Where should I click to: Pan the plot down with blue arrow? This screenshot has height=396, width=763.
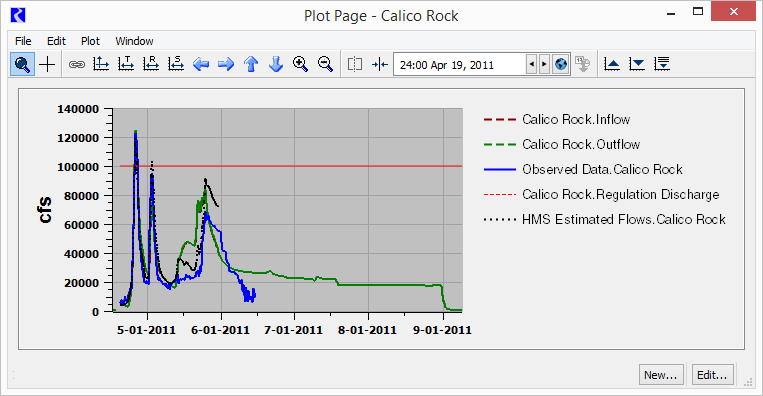point(276,64)
